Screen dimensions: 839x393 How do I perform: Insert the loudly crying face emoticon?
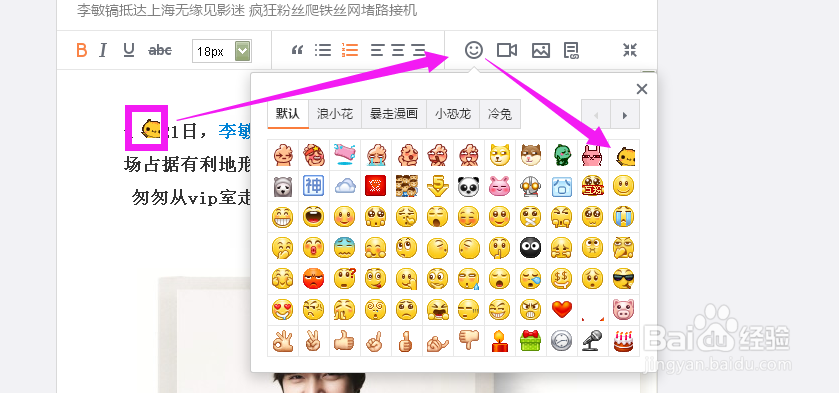pyautogui.click(x=624, y=217)
